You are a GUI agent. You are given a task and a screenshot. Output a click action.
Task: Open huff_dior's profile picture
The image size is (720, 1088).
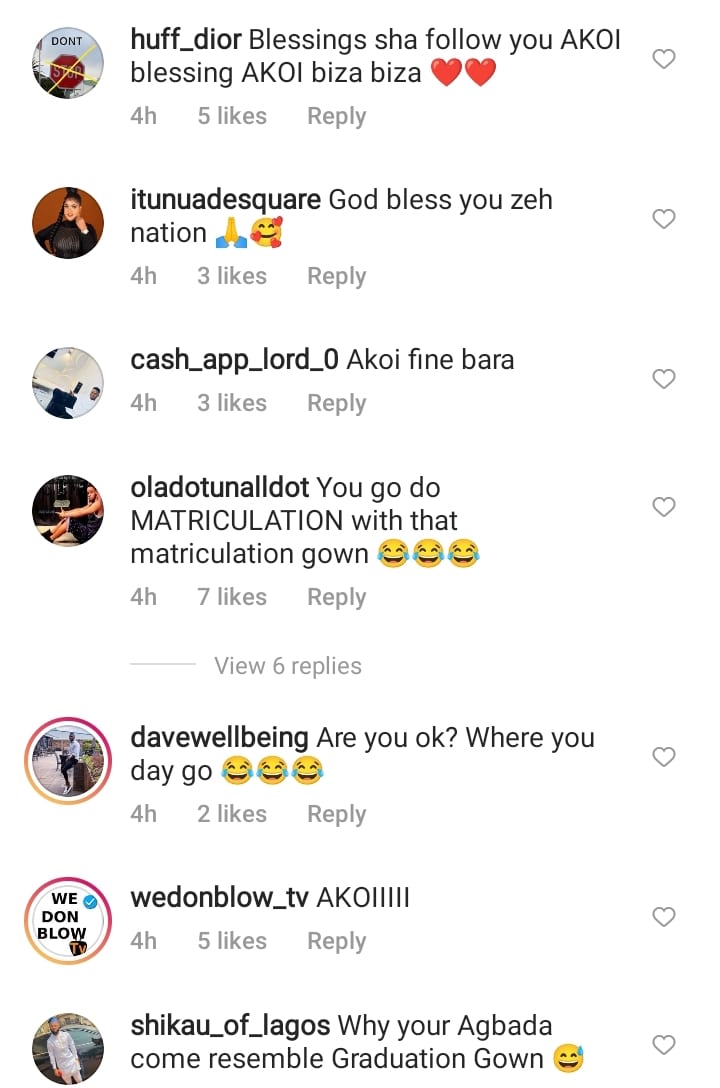click(x=68, y=63)
